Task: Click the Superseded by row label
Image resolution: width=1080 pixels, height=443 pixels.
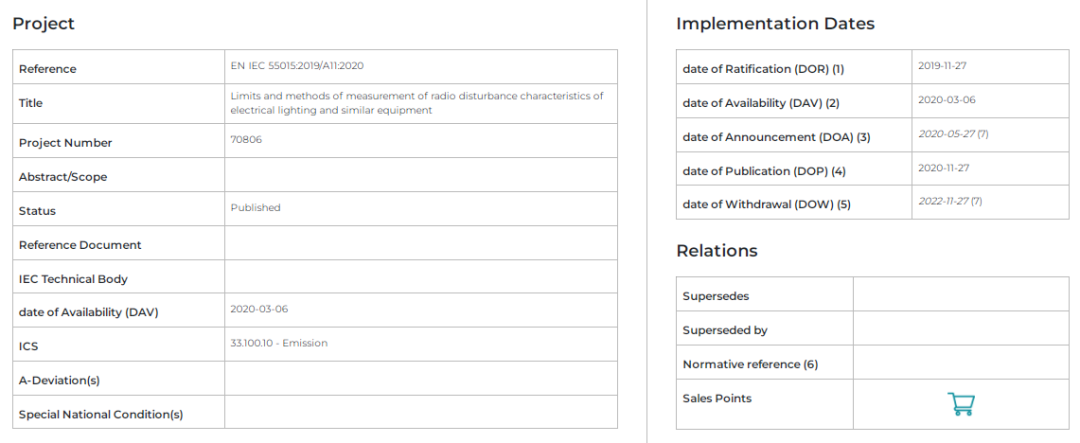Action: pyautogui.click(x=725, y=330)
